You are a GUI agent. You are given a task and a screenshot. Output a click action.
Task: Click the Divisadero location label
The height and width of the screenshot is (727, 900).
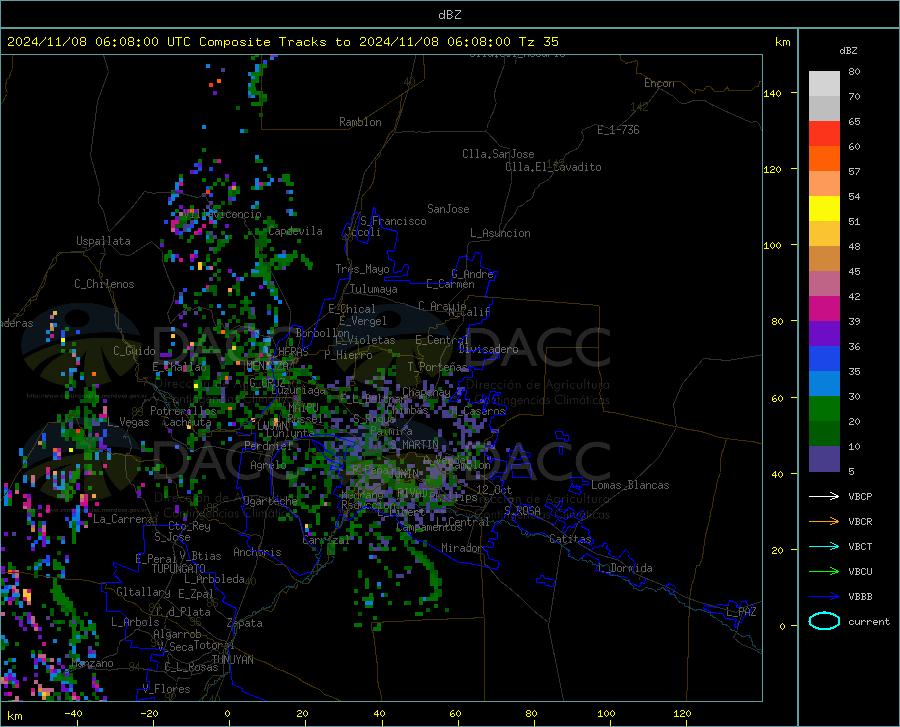pos(488,349)
